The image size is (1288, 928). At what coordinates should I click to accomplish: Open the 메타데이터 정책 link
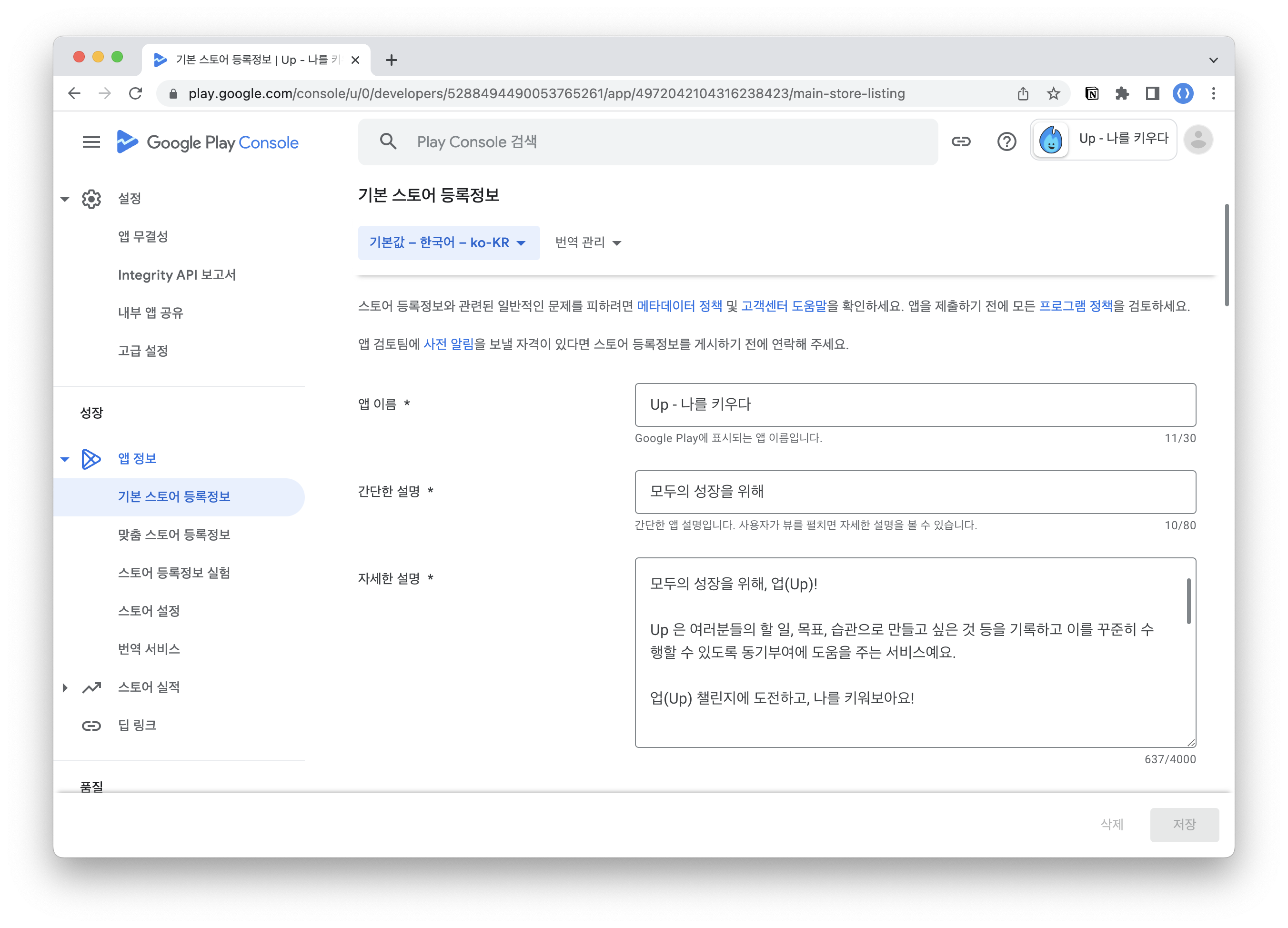[x=679, y=306]
